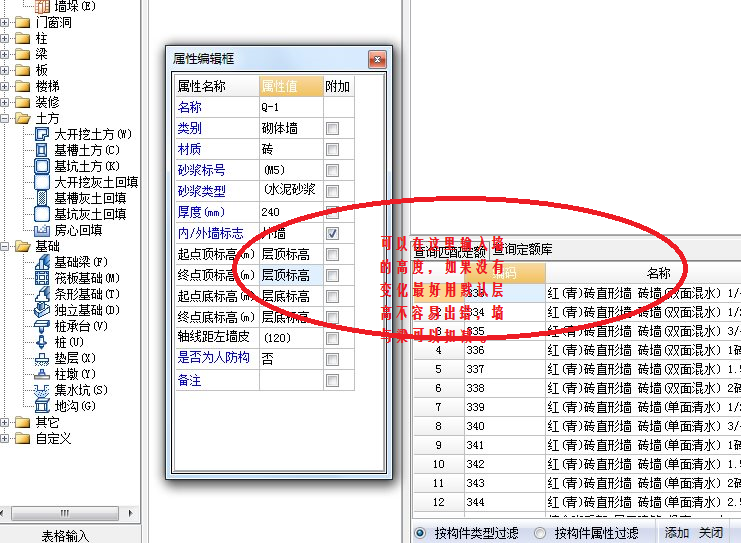The height and width of the screenshot is (543, 741).
Task: Click the 添加 button
Action: click(677, 533)
